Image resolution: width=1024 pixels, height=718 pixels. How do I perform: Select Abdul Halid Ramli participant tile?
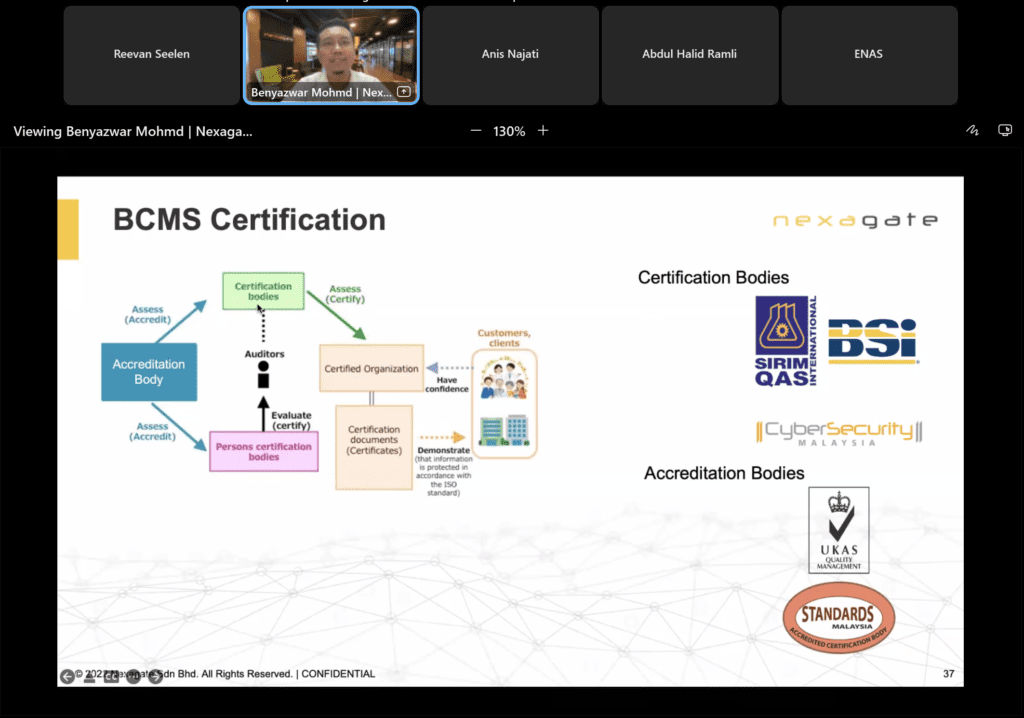pyautogui.click(x=689, y=55)
